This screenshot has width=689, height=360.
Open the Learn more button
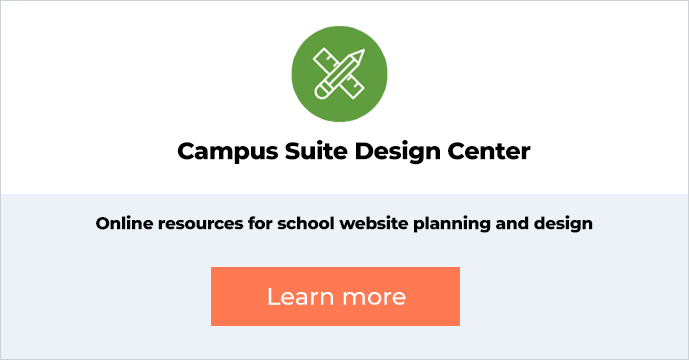click(335, 296)
